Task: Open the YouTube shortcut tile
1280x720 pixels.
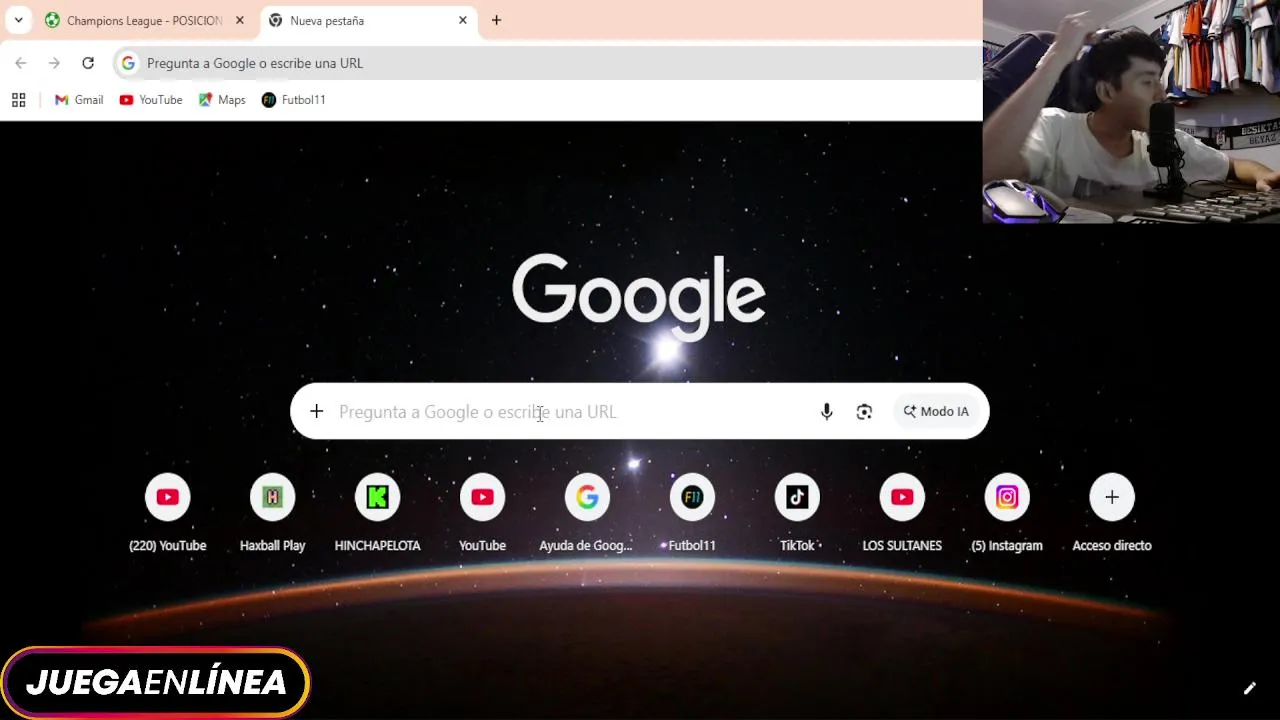Action: [x=483, y=513]
